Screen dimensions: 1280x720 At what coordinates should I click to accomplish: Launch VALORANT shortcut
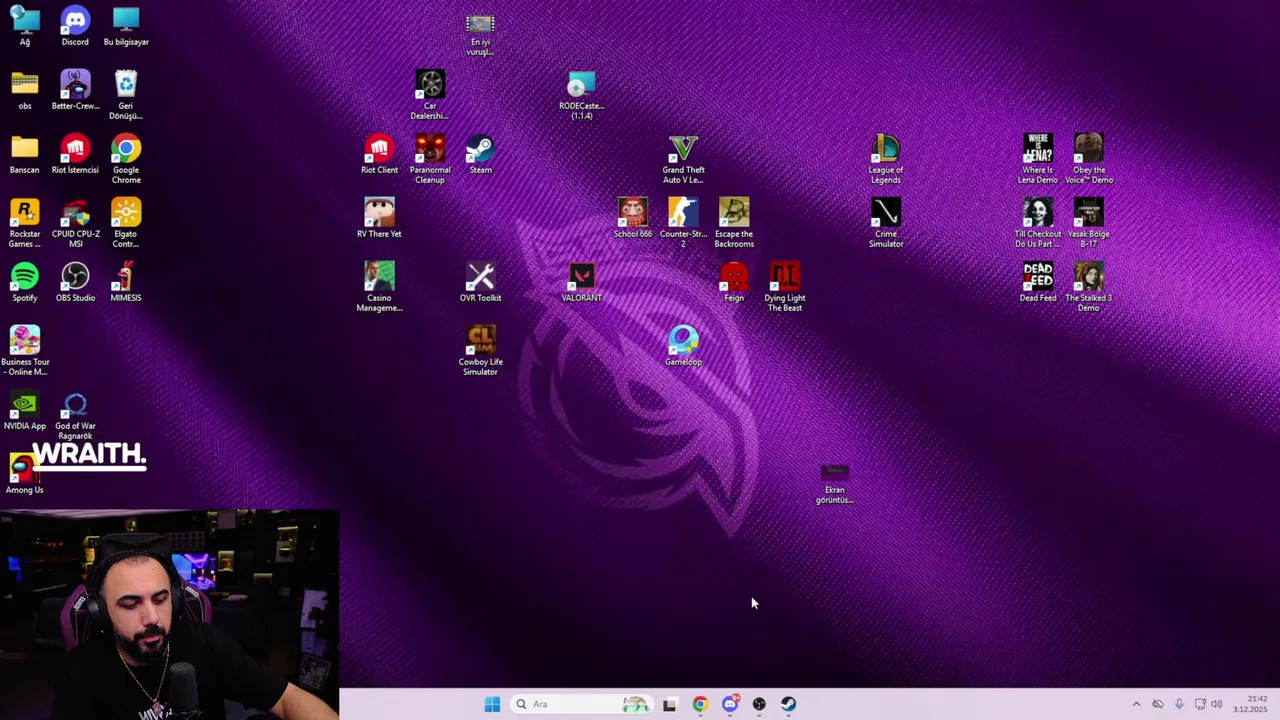point(582,282)
